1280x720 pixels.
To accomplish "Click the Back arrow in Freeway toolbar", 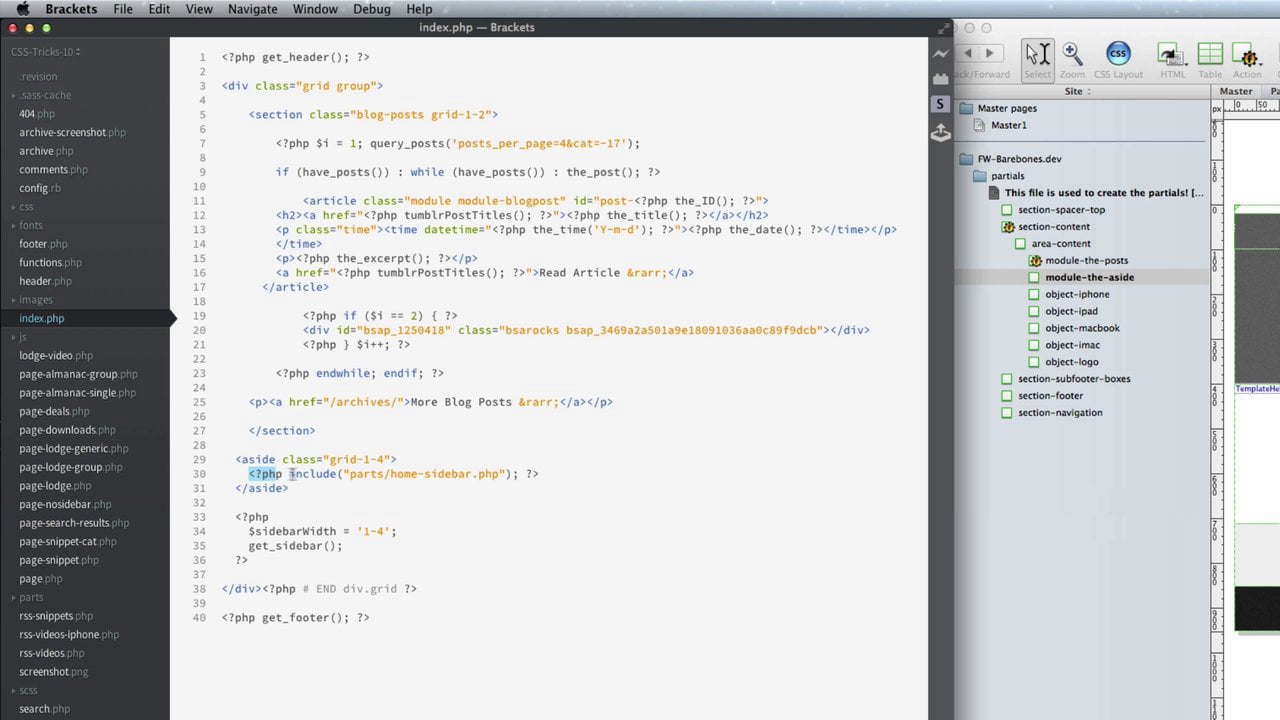I will point(967,54).
